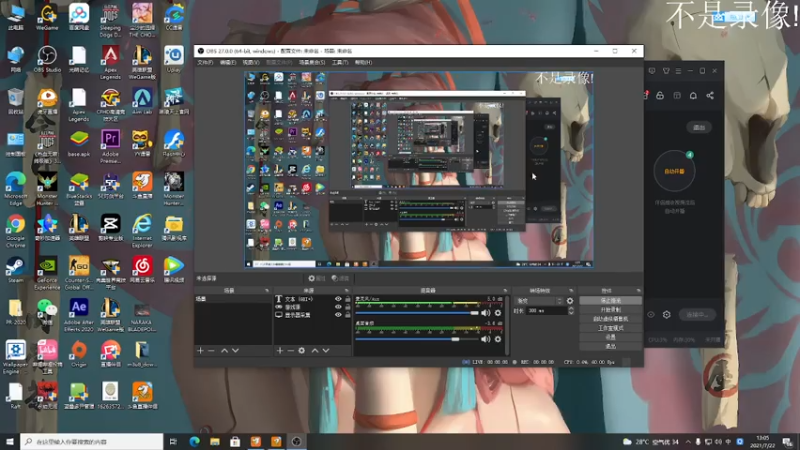Toggle visibility of the second source row
Image resolution: width=800 pixels, height=450 pixels.
(x=338, y=307)
